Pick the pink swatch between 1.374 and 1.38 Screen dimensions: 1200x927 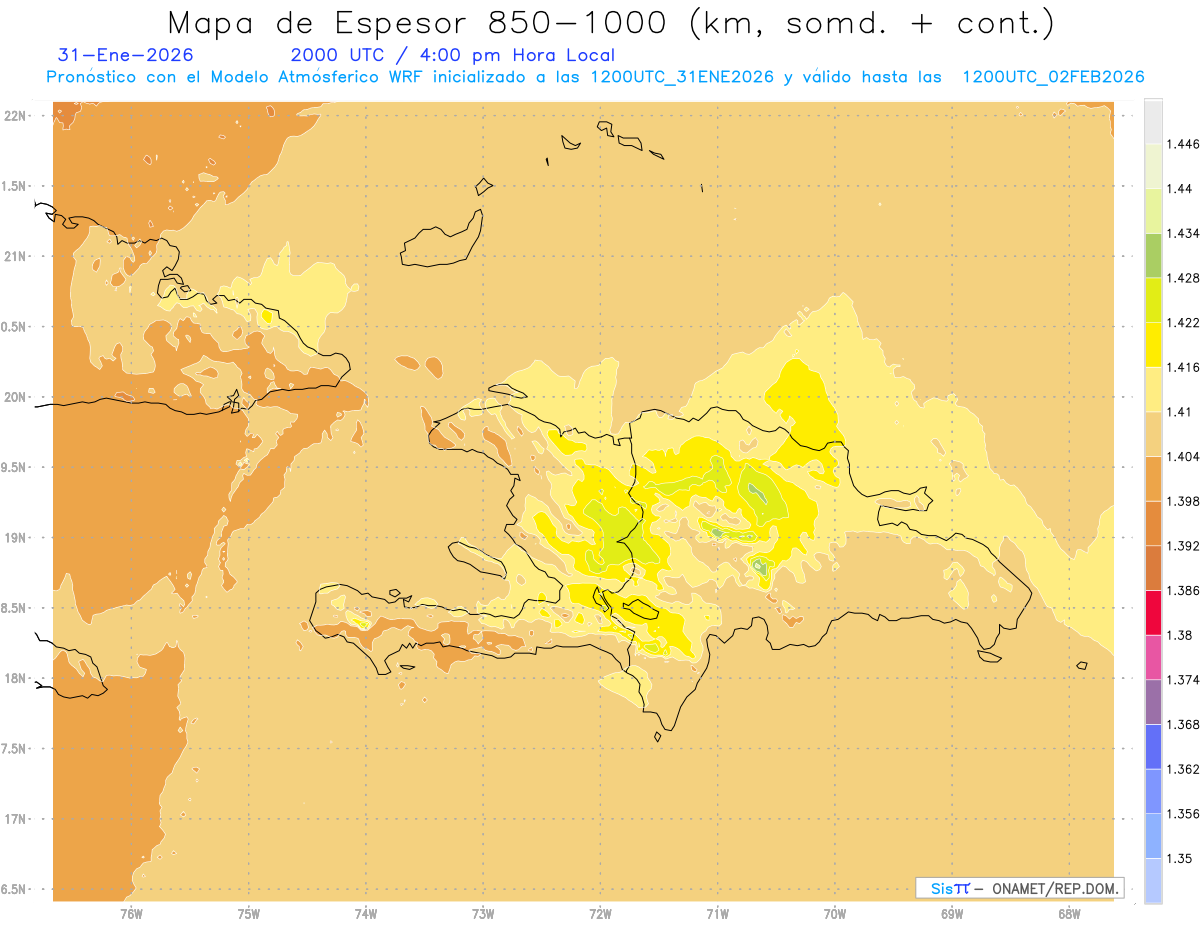1153,657
